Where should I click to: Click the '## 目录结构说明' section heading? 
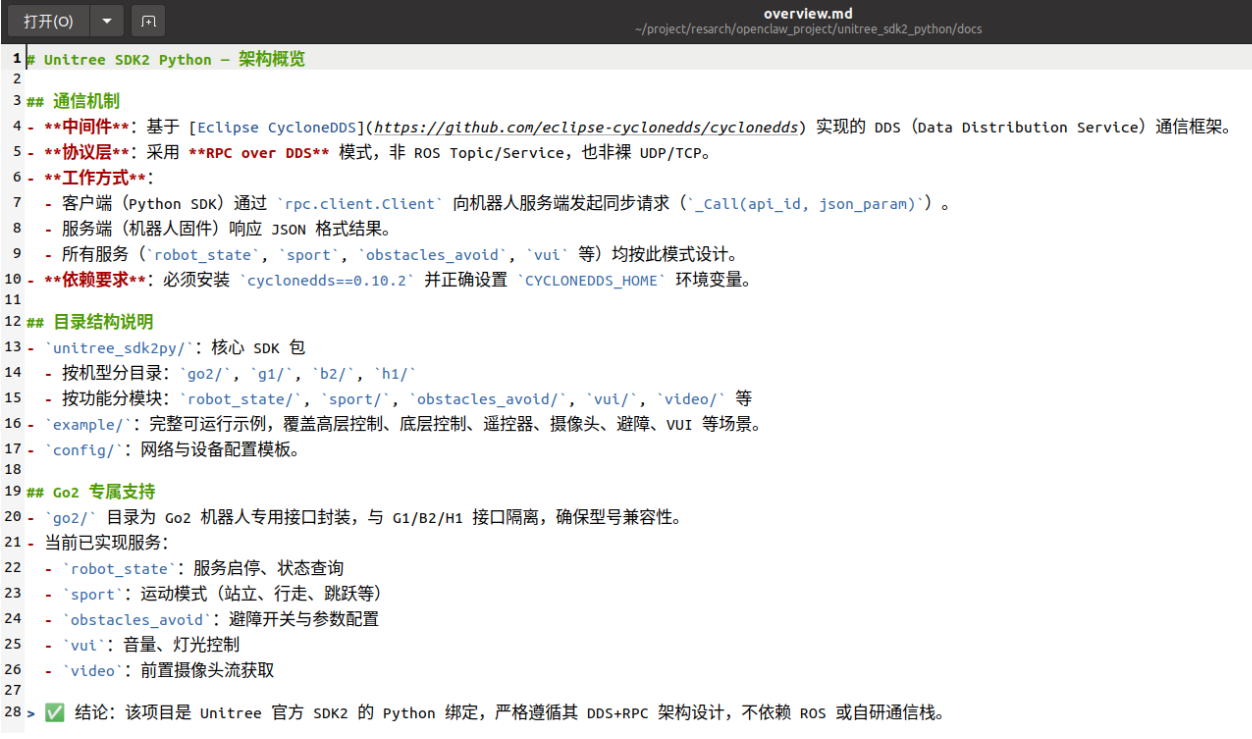[x=90, y=322]
